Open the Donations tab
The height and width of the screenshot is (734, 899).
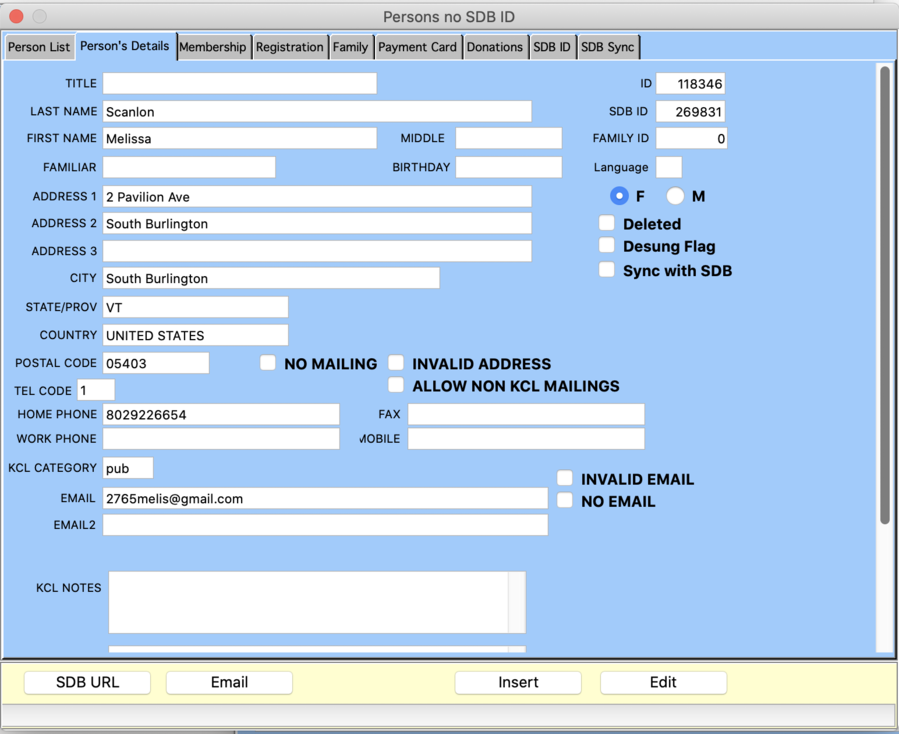tap(496, 46)
